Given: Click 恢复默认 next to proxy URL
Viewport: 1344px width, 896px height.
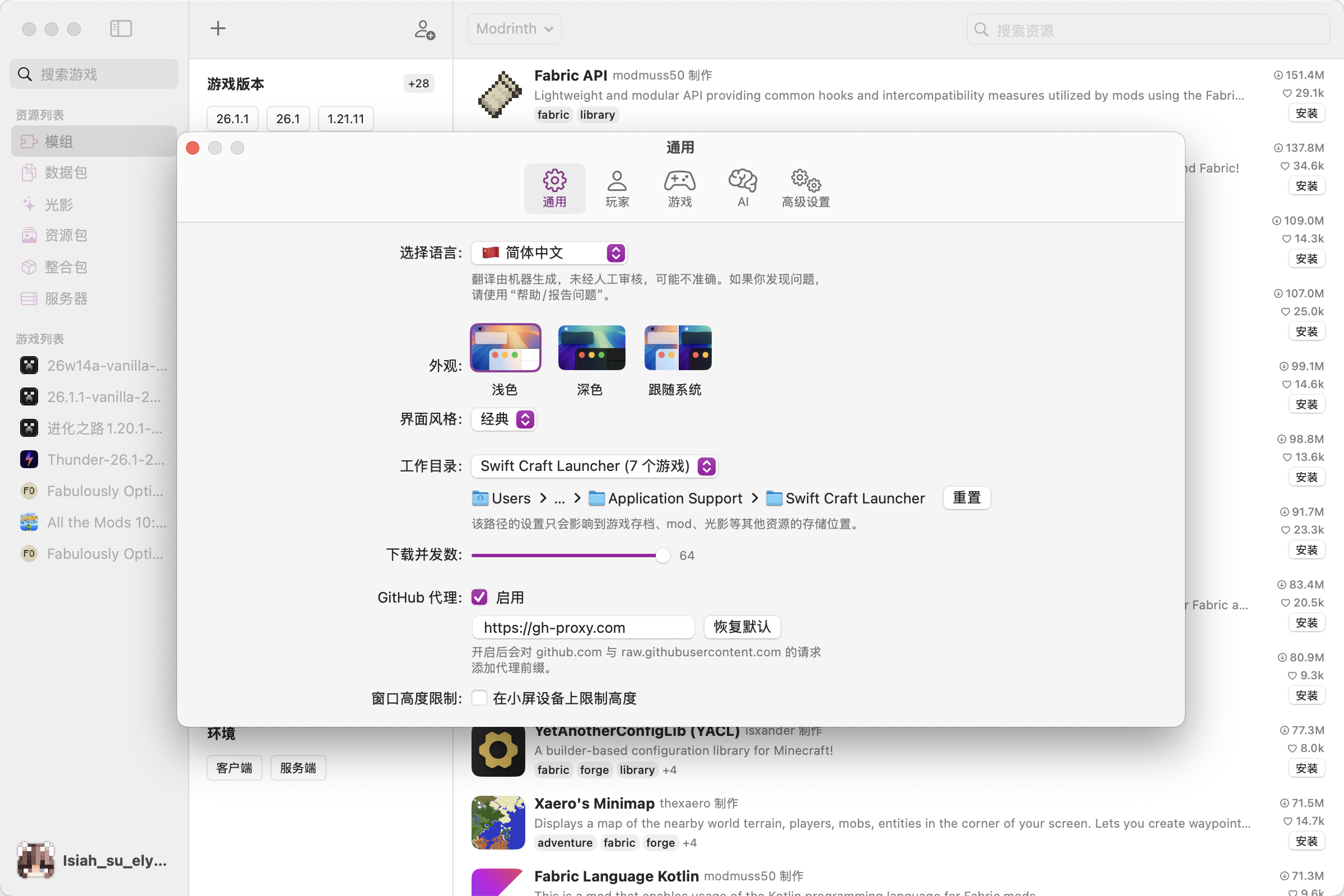Looking at the screenshot, I should [x=741, y=627].
